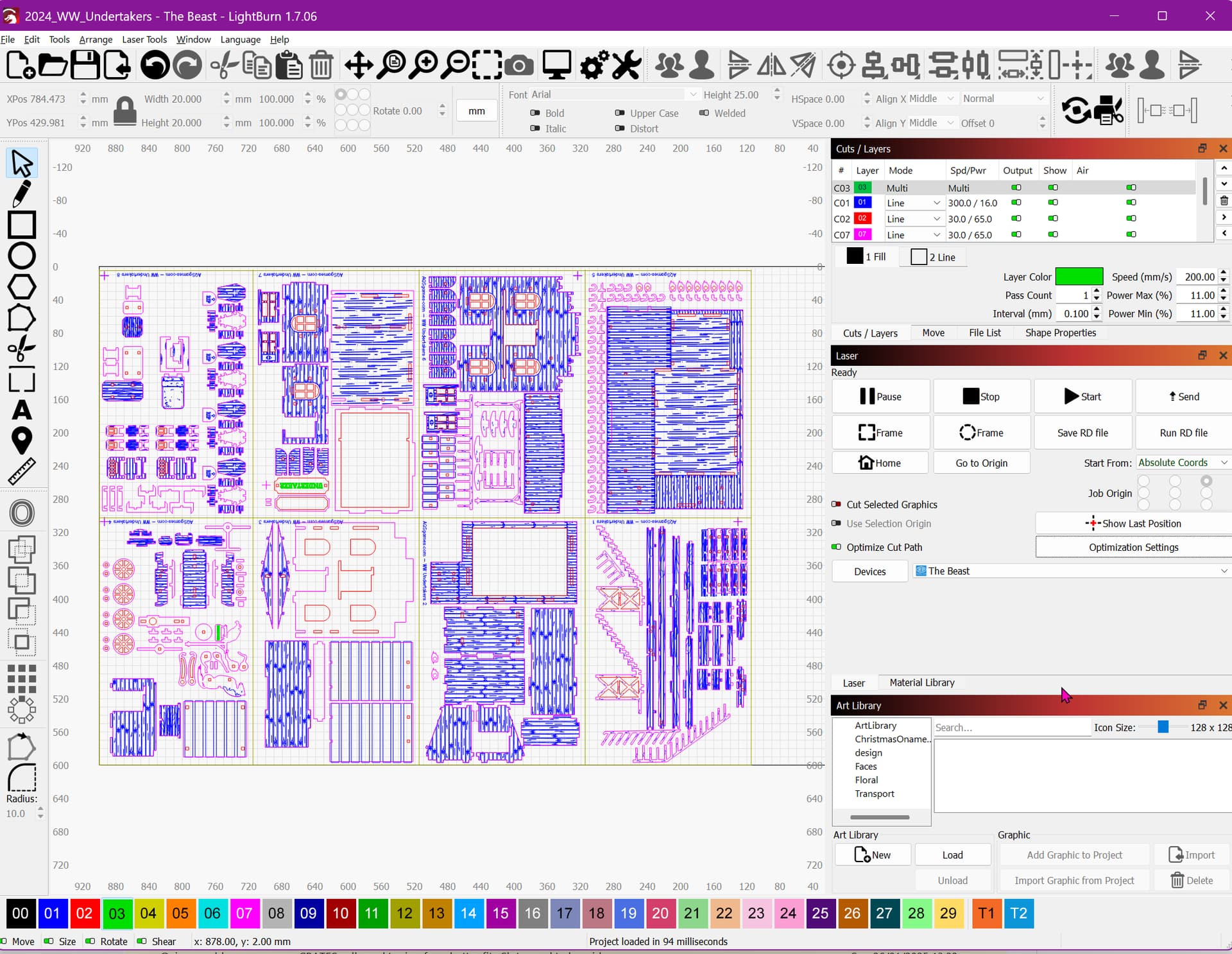Select the Draw Lines pencil tool
The image size is (1232, 954).
[x=21, y=193]
